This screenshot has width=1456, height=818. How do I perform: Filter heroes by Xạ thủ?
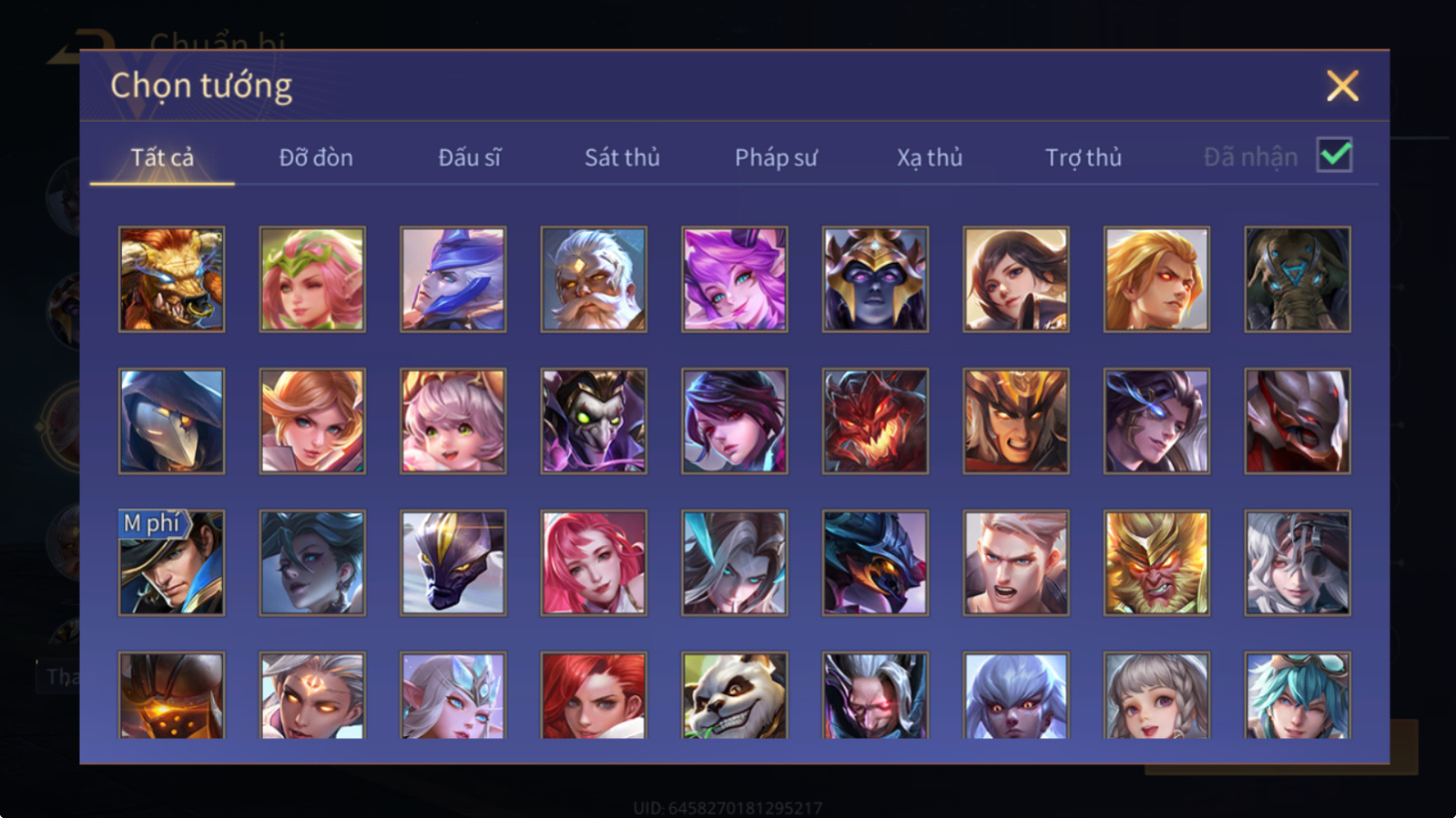(929, 158)
